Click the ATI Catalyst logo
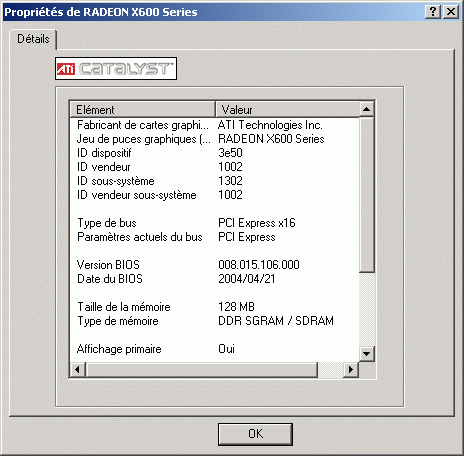 (x=116, y=69)
